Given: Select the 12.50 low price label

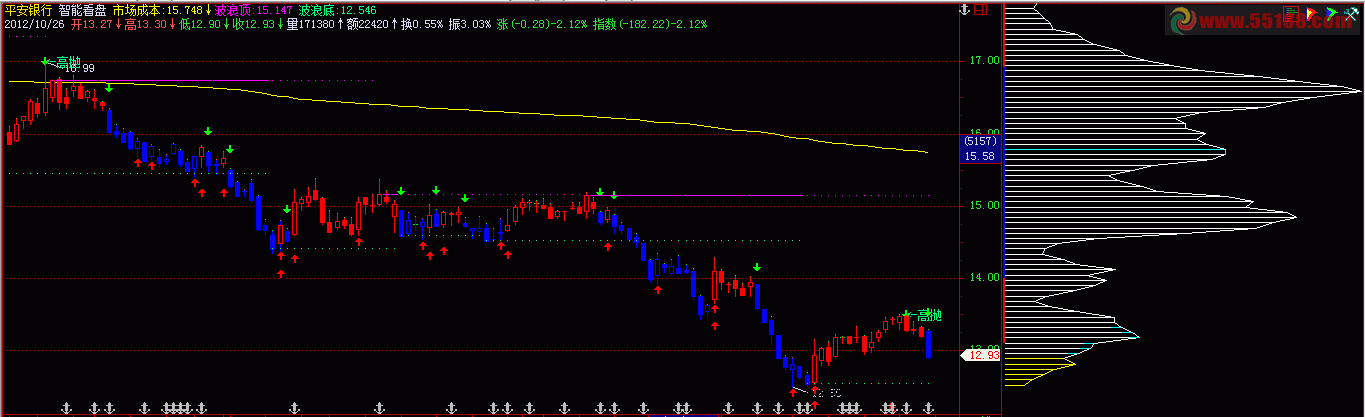Looking at the screenshot, I should tap(825, 394).
